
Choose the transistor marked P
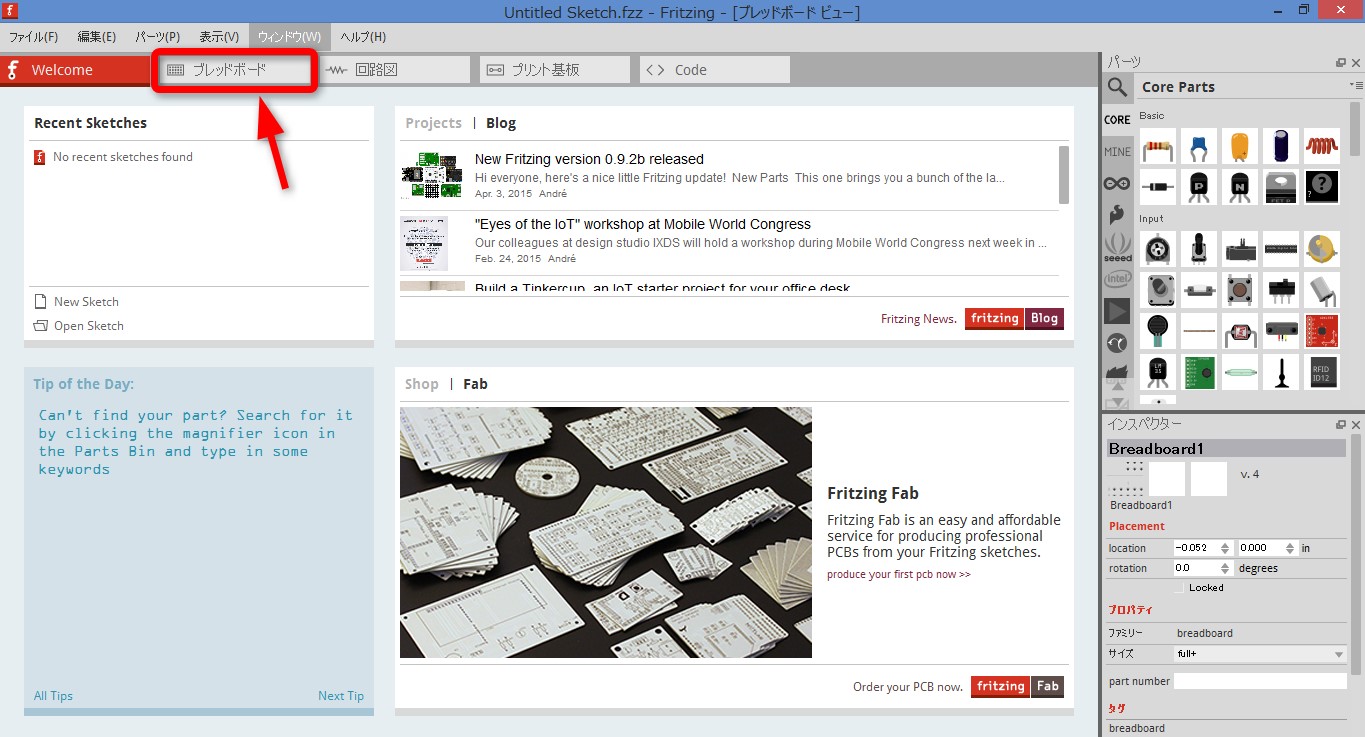tap(1199, 187)
